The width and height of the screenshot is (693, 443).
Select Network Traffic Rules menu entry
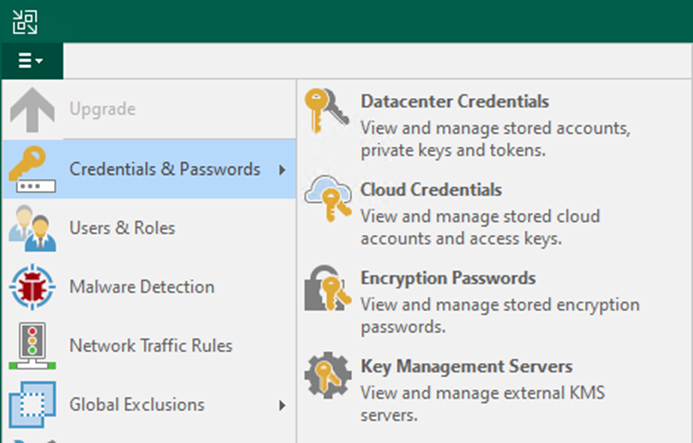click(x=149, y=346)
